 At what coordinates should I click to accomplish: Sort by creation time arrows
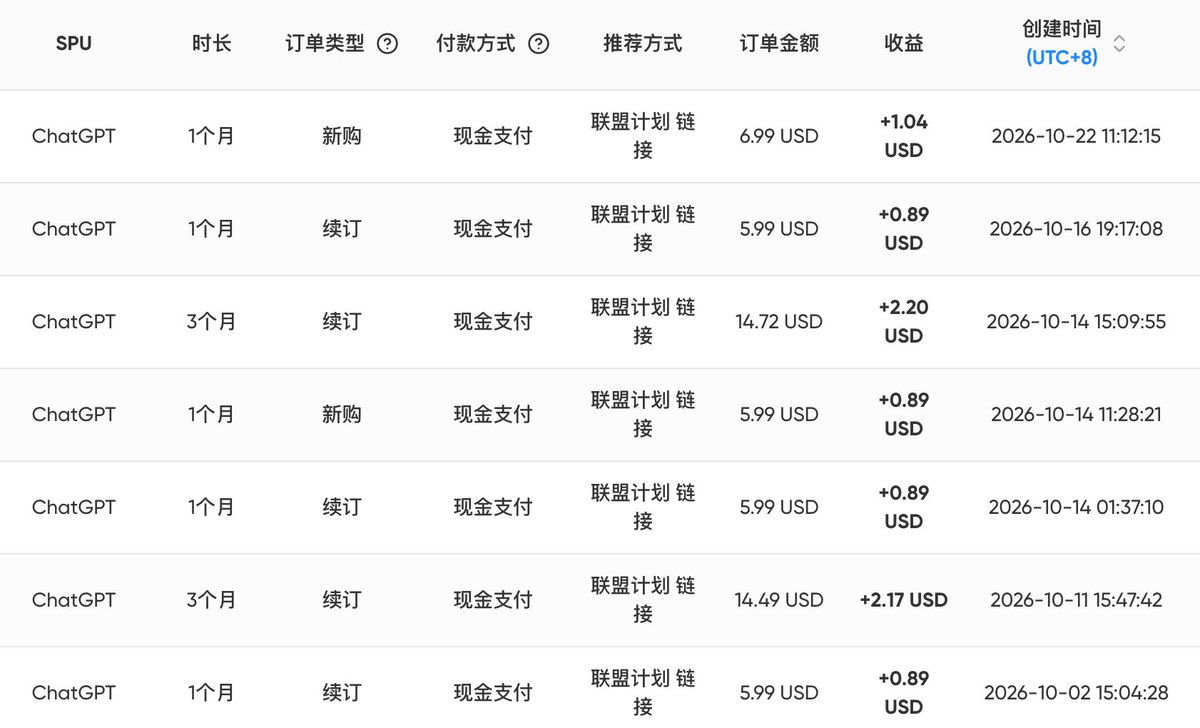point(1119,44)
